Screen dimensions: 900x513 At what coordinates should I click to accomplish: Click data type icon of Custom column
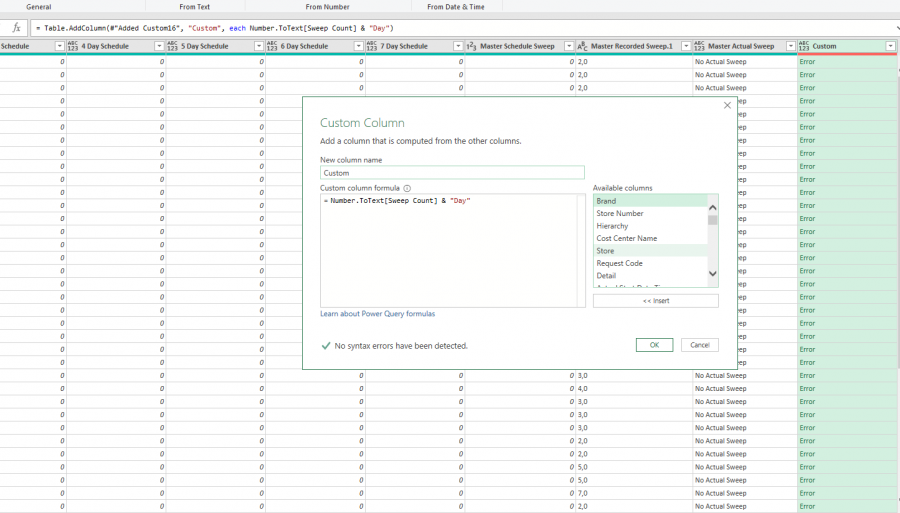804,46
